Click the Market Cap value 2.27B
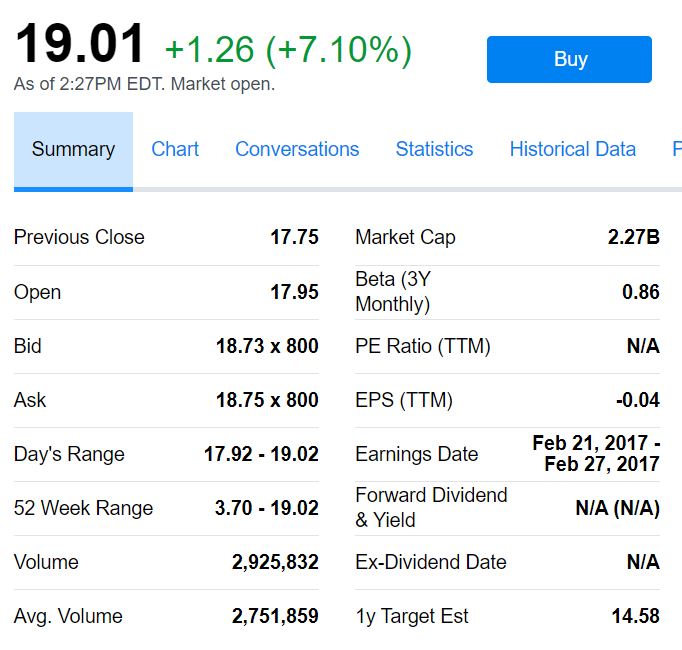Viewport: 682px width, 650px height. (633, 237)
